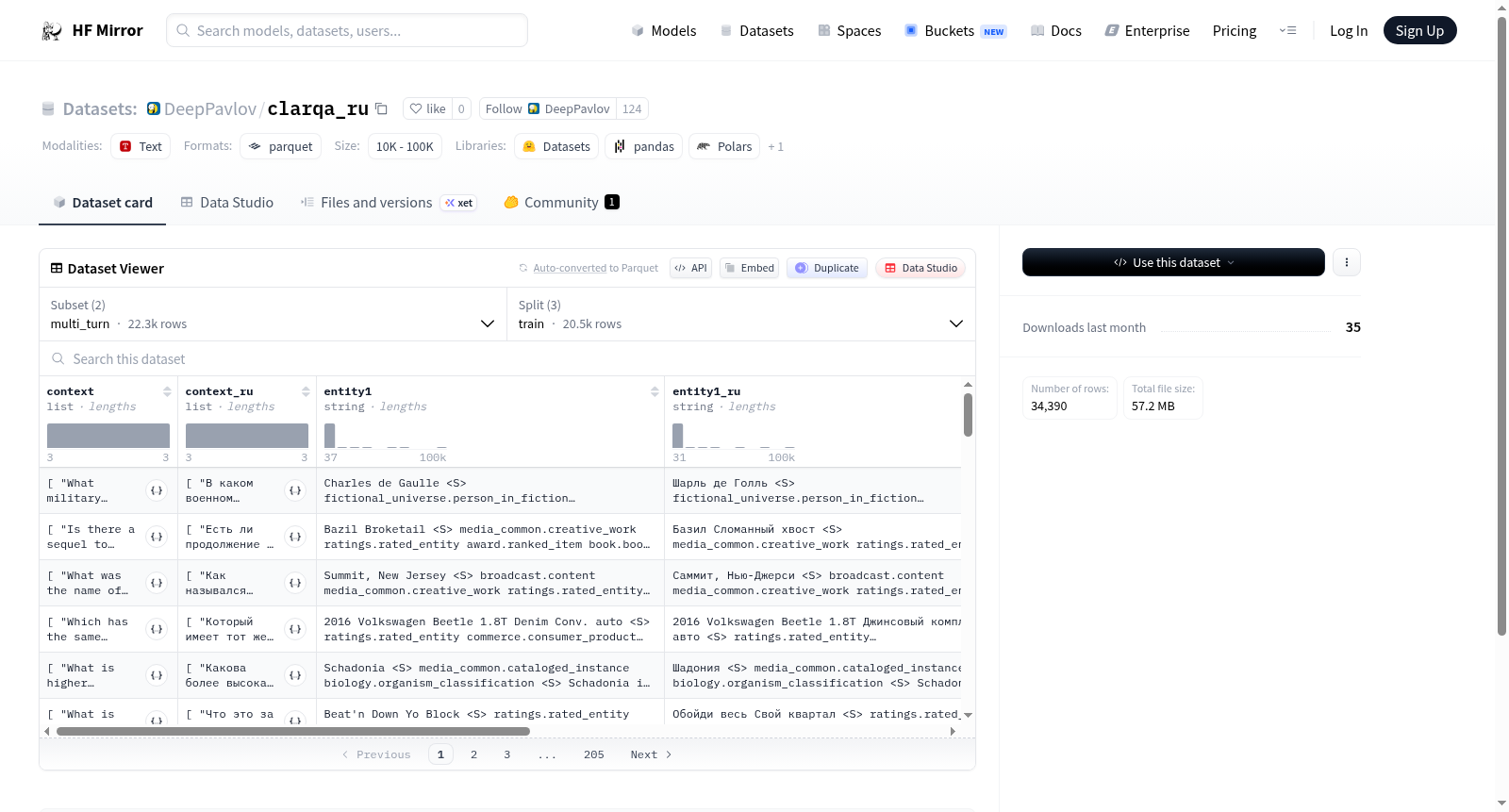
Task: Click the context_ru lengths histogram bar
Action: 247,436
